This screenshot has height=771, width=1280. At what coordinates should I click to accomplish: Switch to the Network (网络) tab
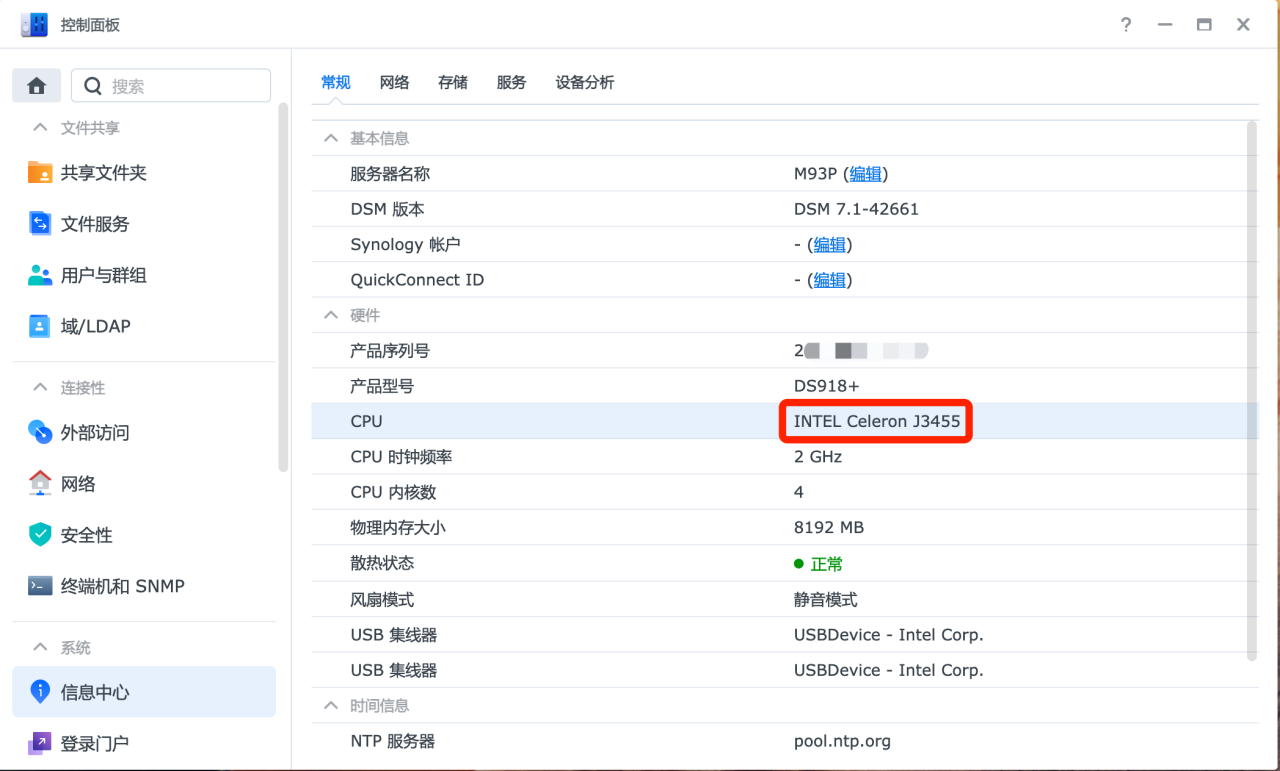click(x=394, y=83)
